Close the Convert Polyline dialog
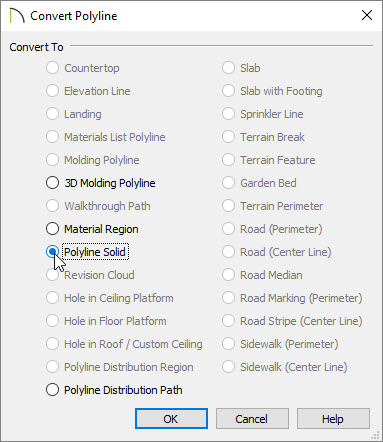 (x=367, y=15)
